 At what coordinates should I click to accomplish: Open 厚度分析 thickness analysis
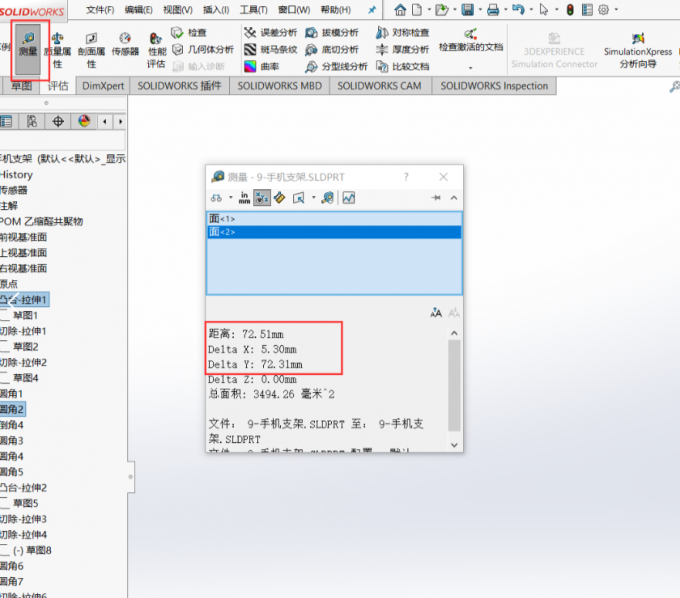pos(402,49)
